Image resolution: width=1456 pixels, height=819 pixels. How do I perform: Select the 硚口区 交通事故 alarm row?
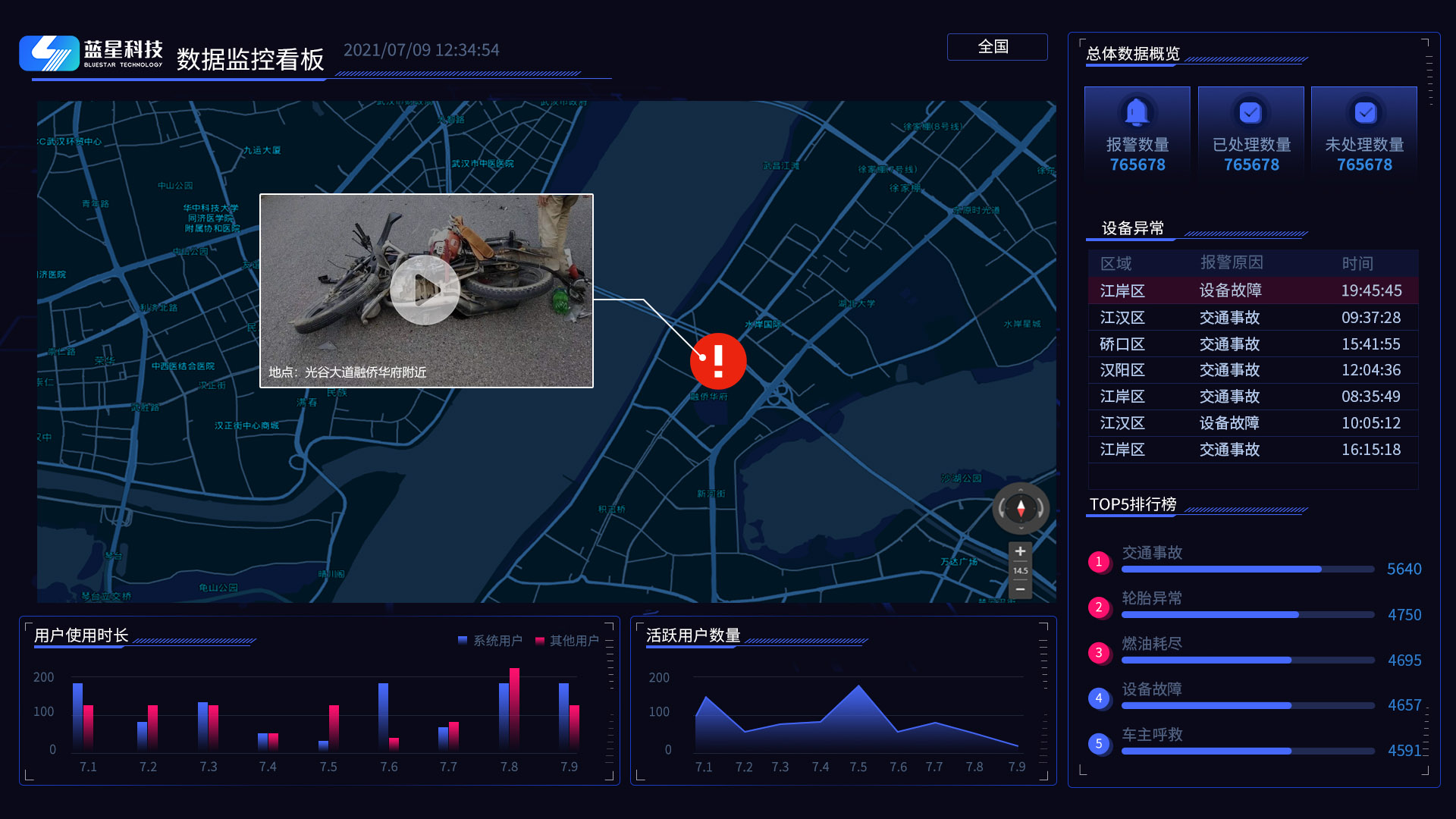[x=1251, y=344]
